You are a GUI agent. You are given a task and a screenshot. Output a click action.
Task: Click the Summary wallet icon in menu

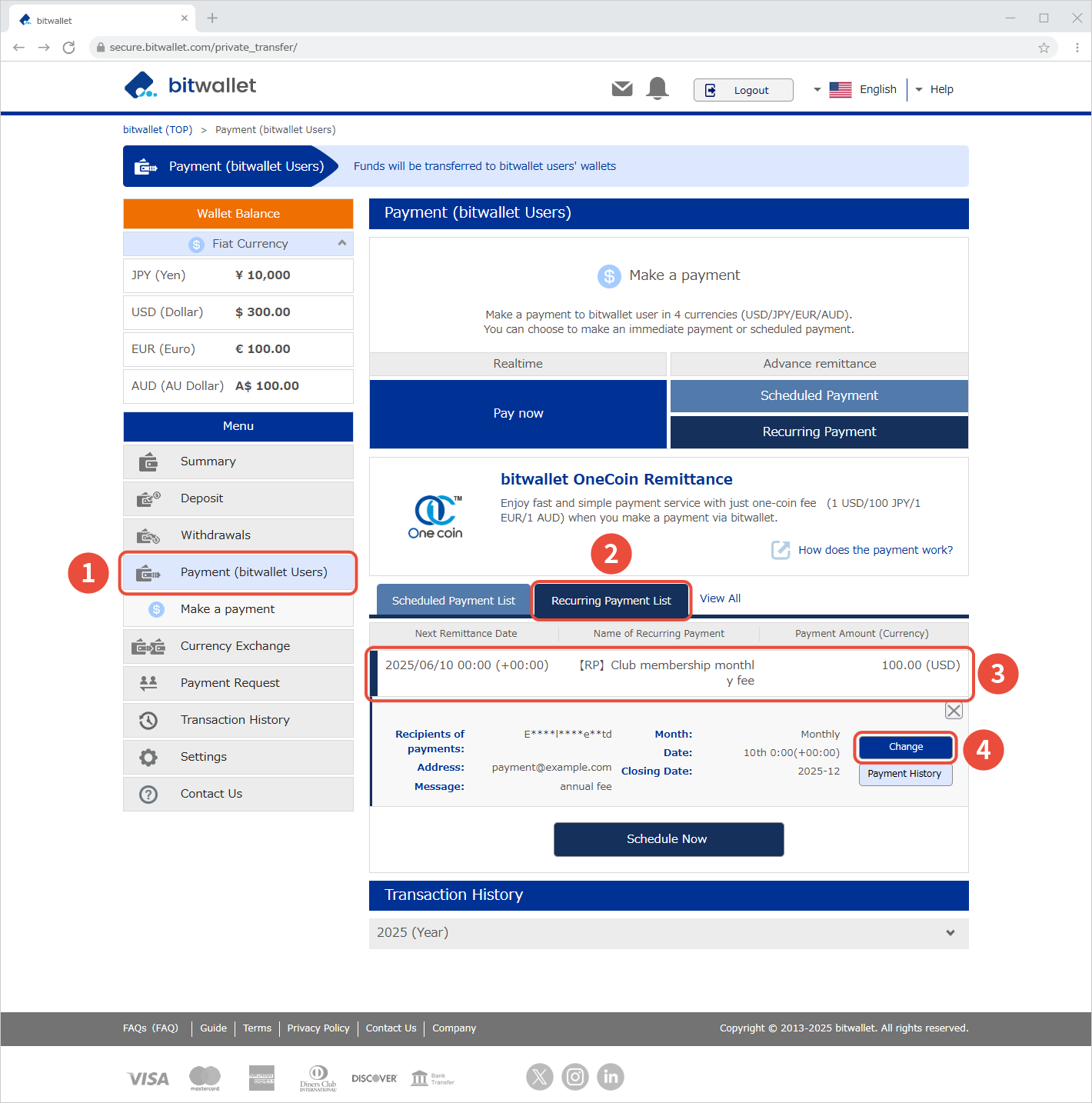[148, 462]
